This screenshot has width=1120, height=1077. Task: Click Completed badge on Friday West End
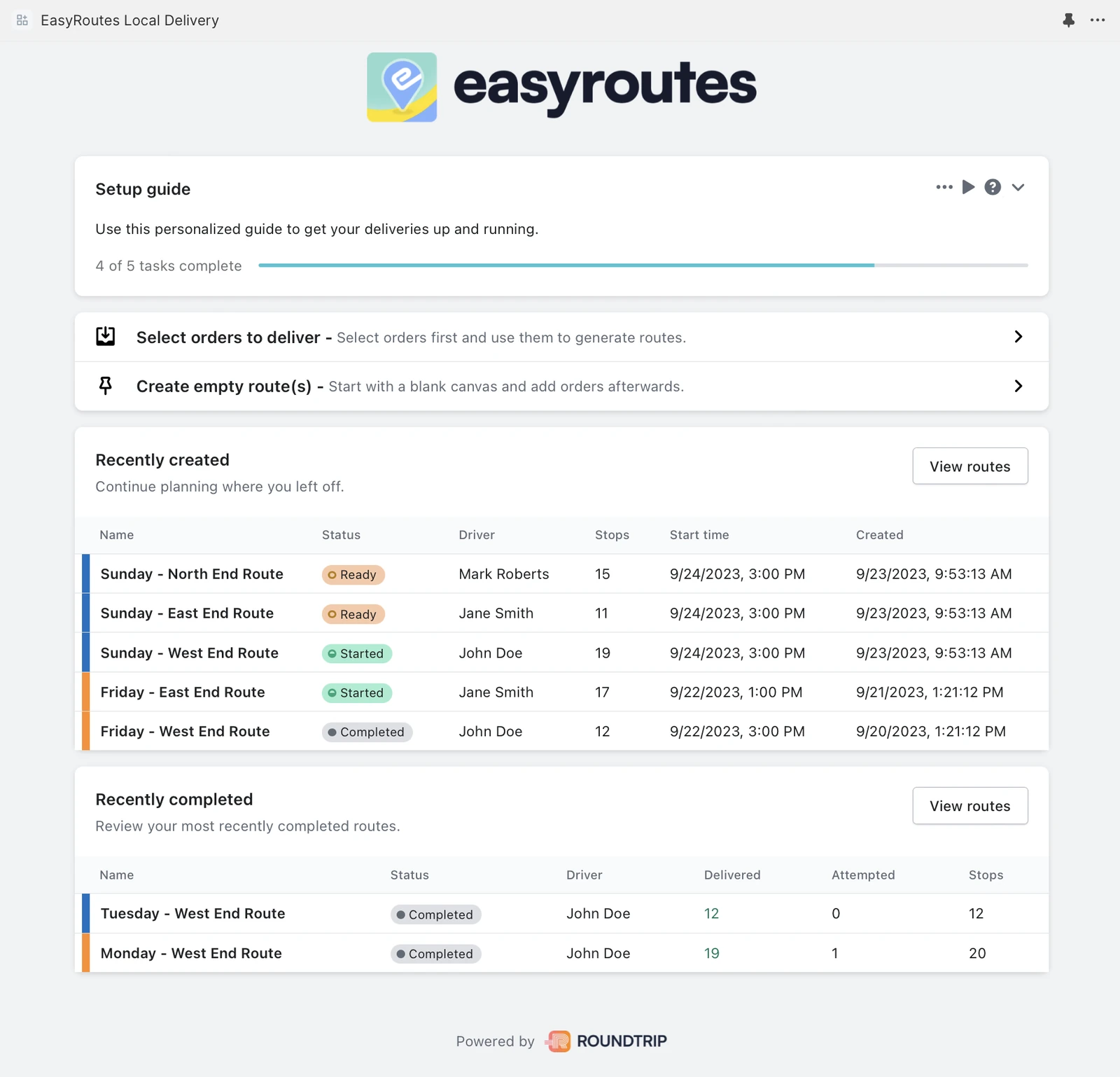click(x=367, y=732)
